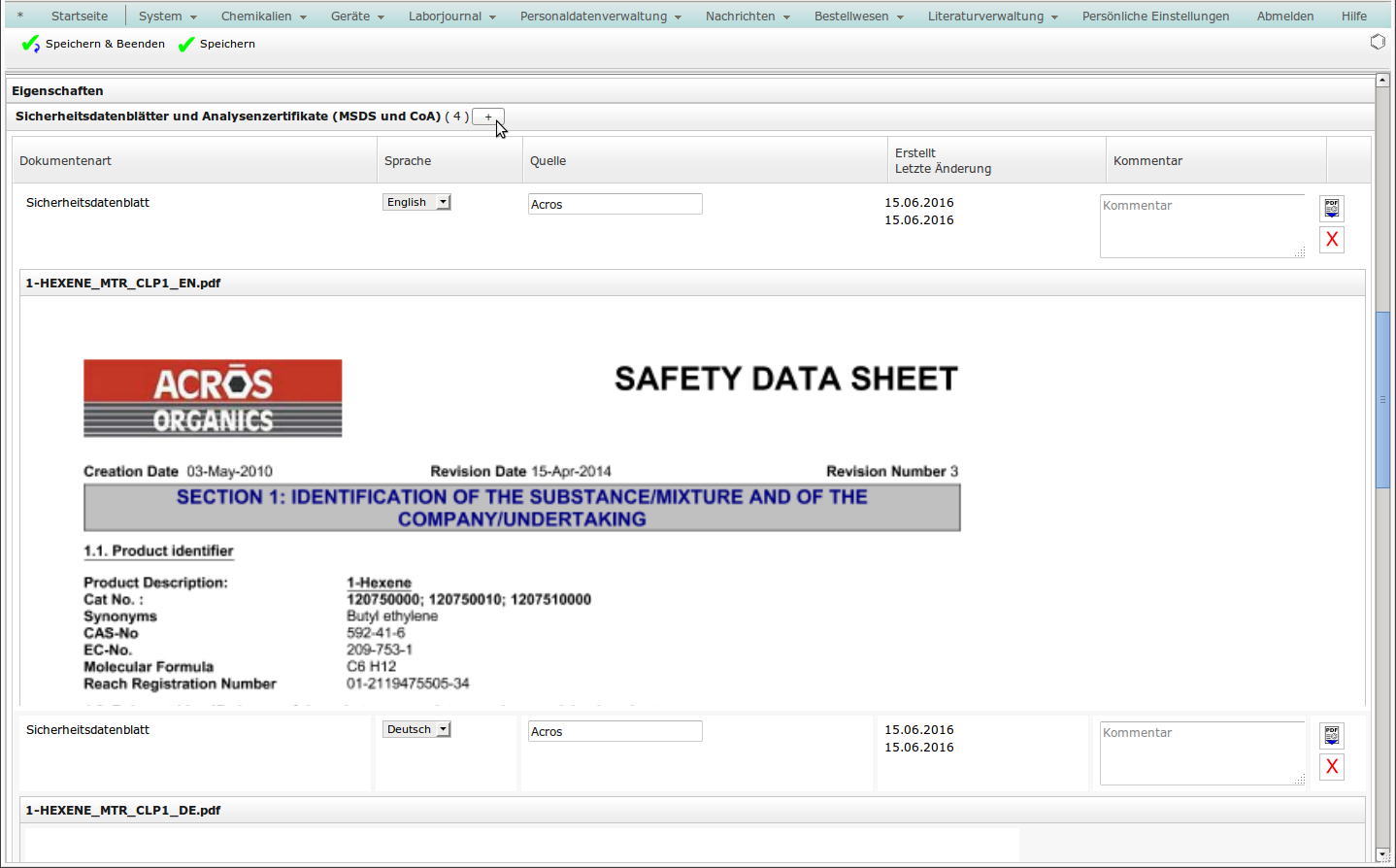Viewport: 1396px width, 868px height.
Task: Click the Speichern green checkmark icon
Action: point(186,44)
